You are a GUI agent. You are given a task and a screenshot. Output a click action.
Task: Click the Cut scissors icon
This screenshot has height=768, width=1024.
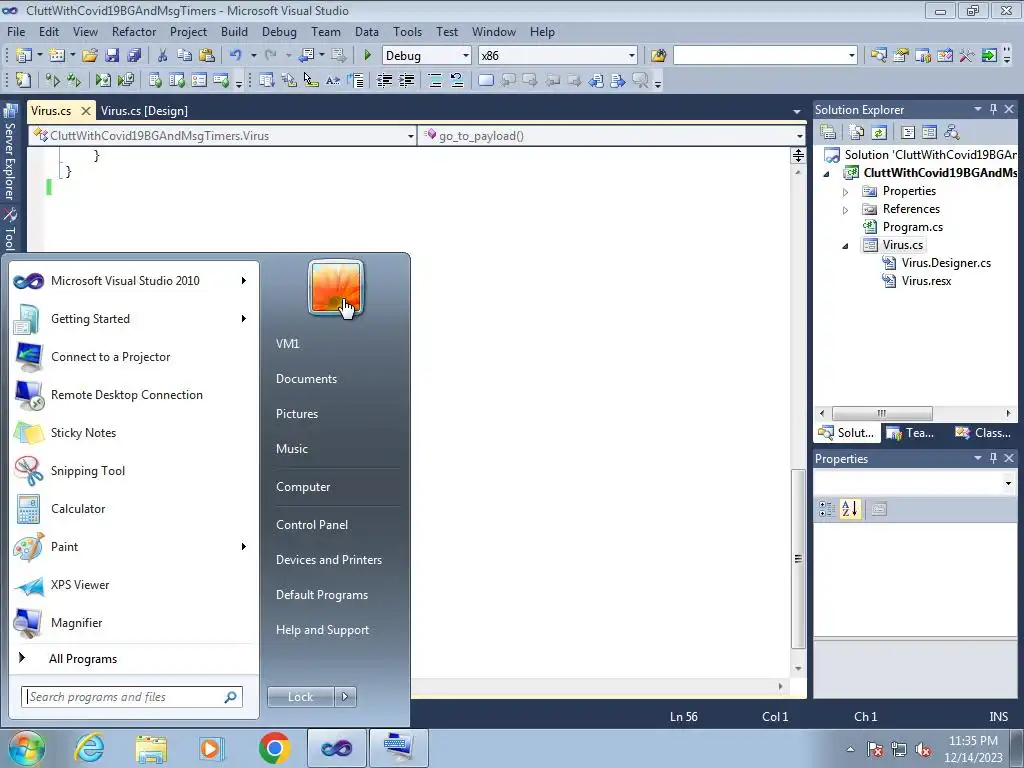click(x=163, y=56)
